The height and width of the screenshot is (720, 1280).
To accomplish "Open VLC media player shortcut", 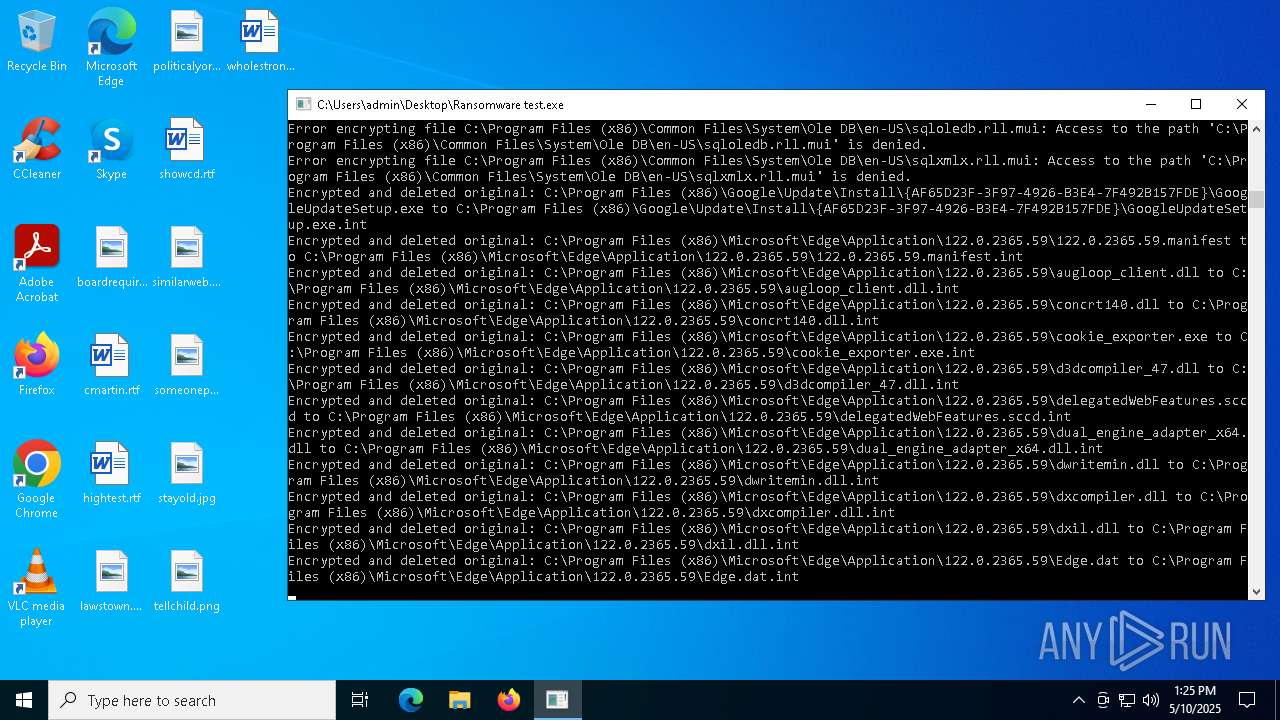I will click(x=37, y=588).
